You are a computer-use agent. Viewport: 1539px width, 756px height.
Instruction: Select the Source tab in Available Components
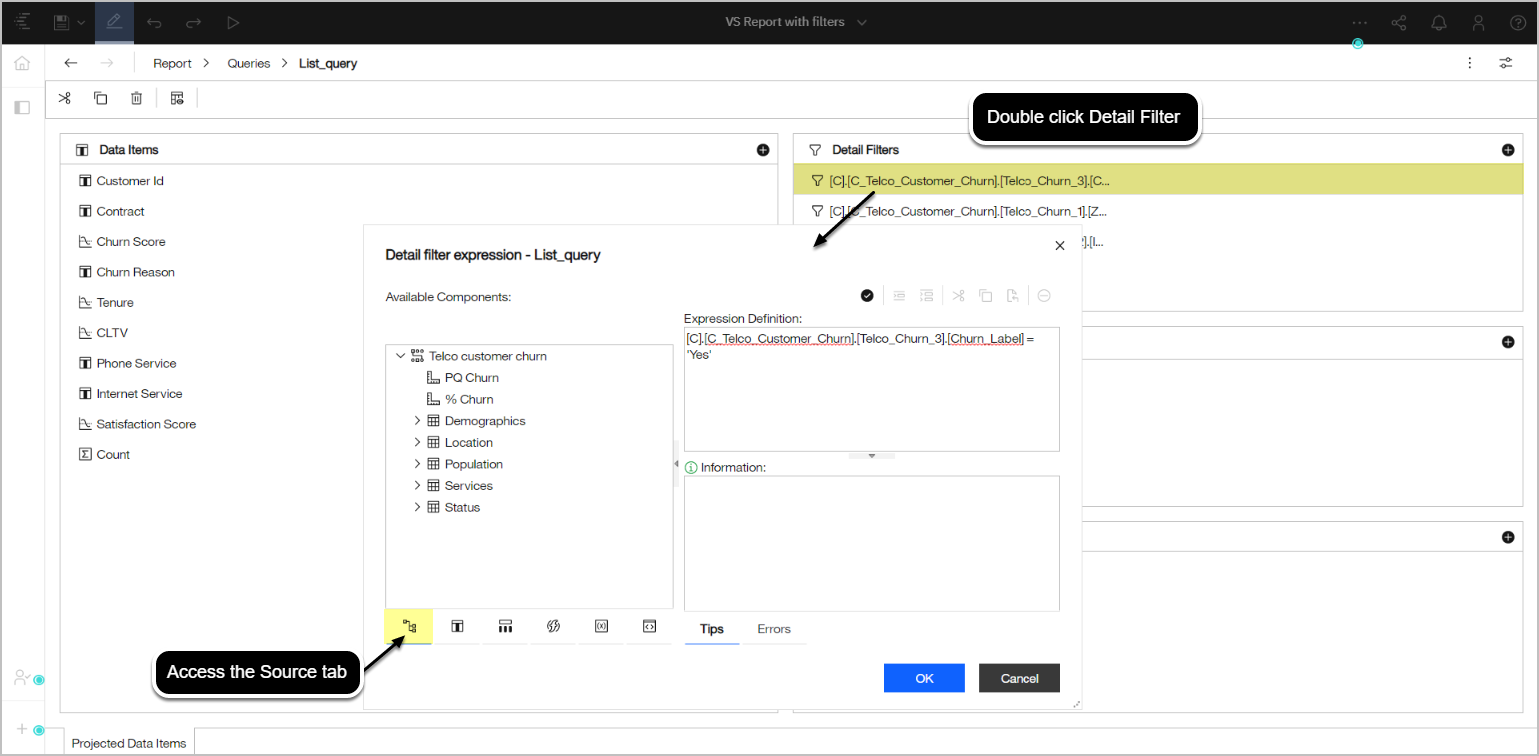pos(409,627)
